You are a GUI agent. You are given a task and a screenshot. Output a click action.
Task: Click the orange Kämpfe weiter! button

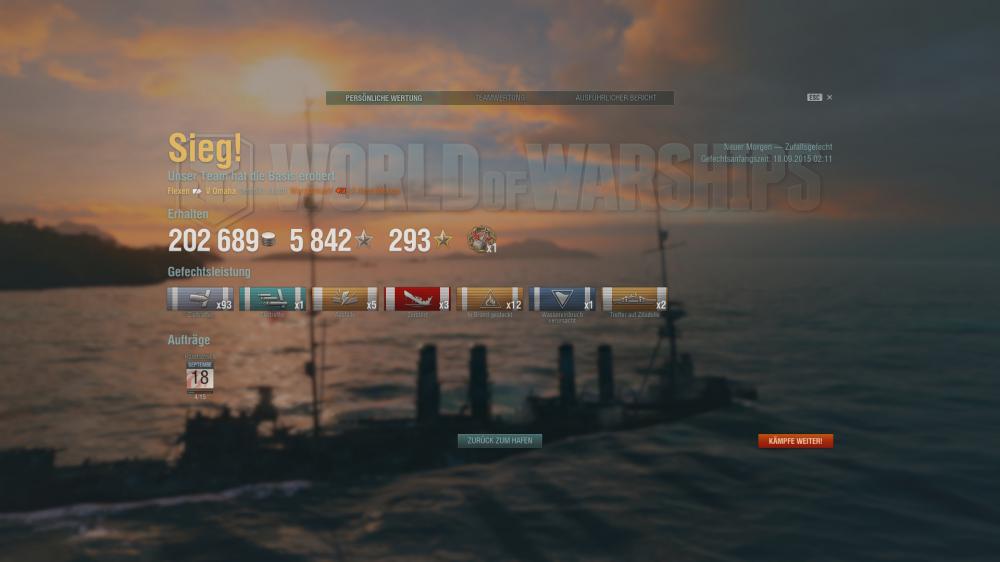(795, 441)
